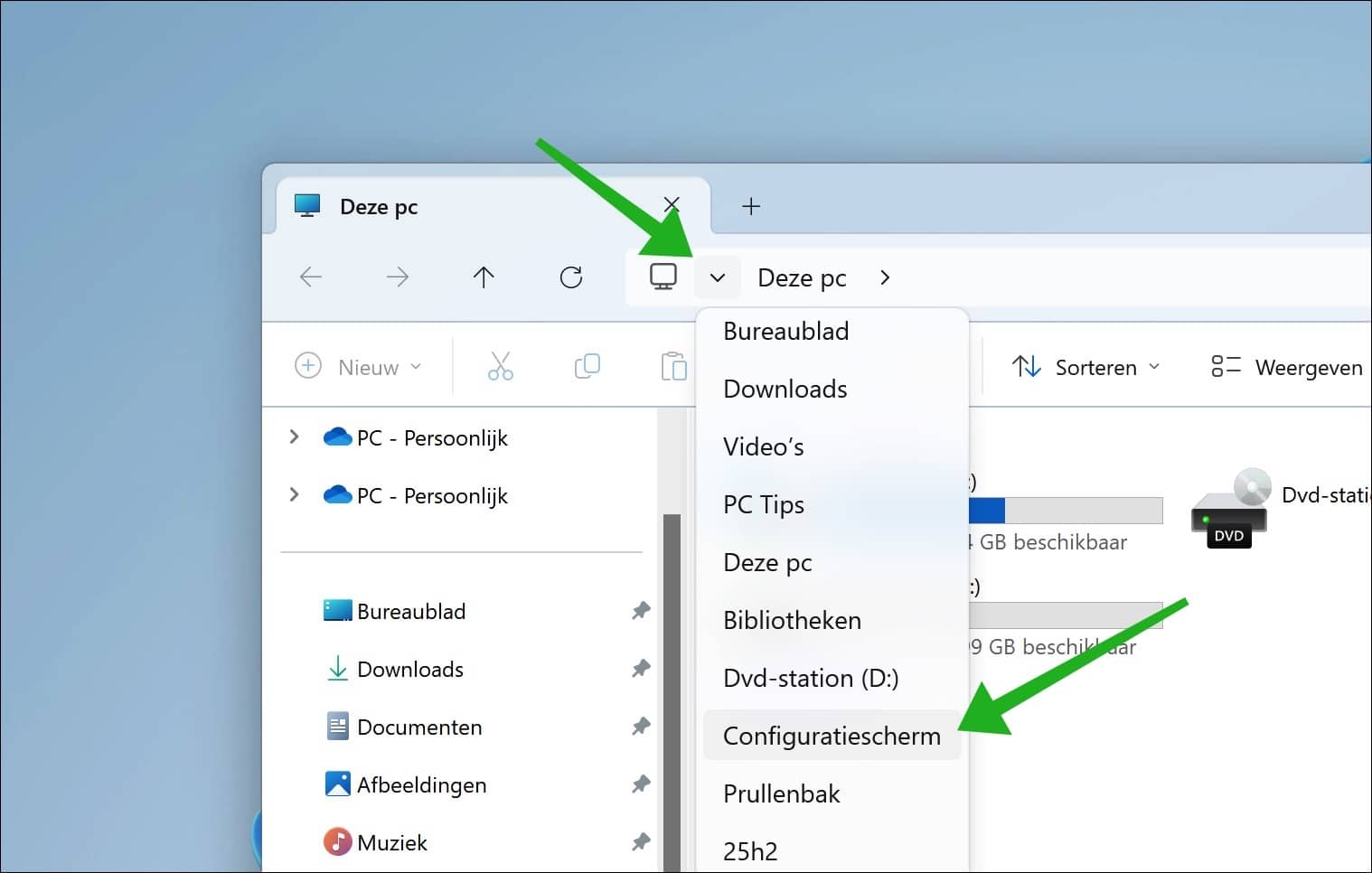The height and width of the screenshot is (873, 1372).
Task: Switch to the Deze pc tab
Action: 379,206
